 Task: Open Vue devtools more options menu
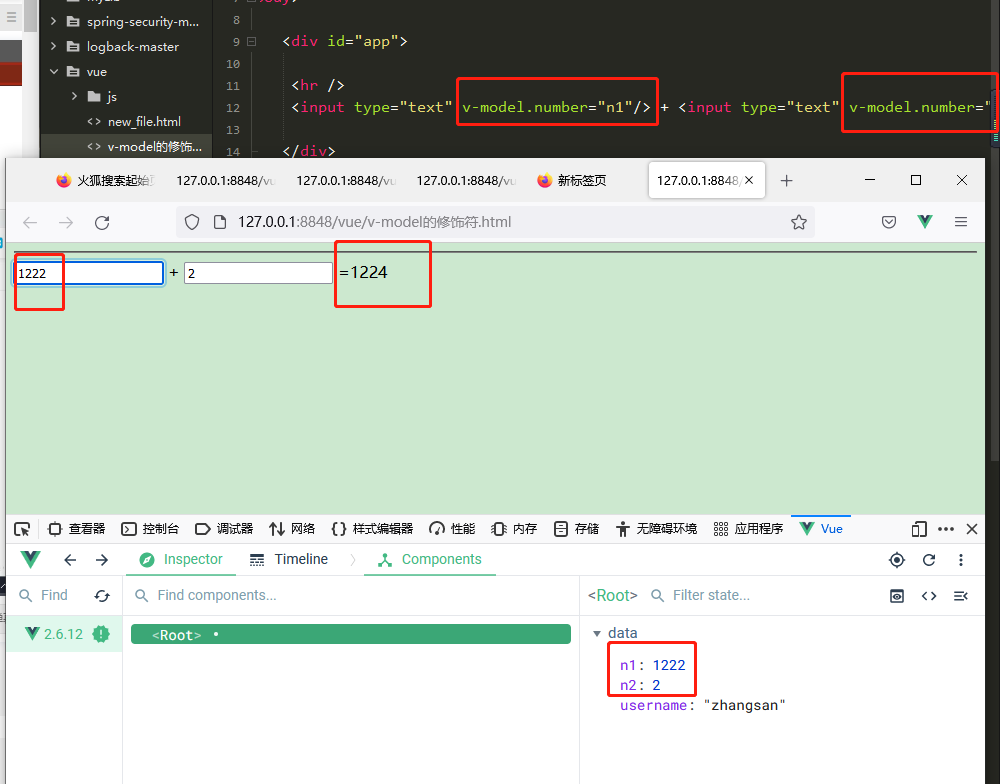[960, 560]
